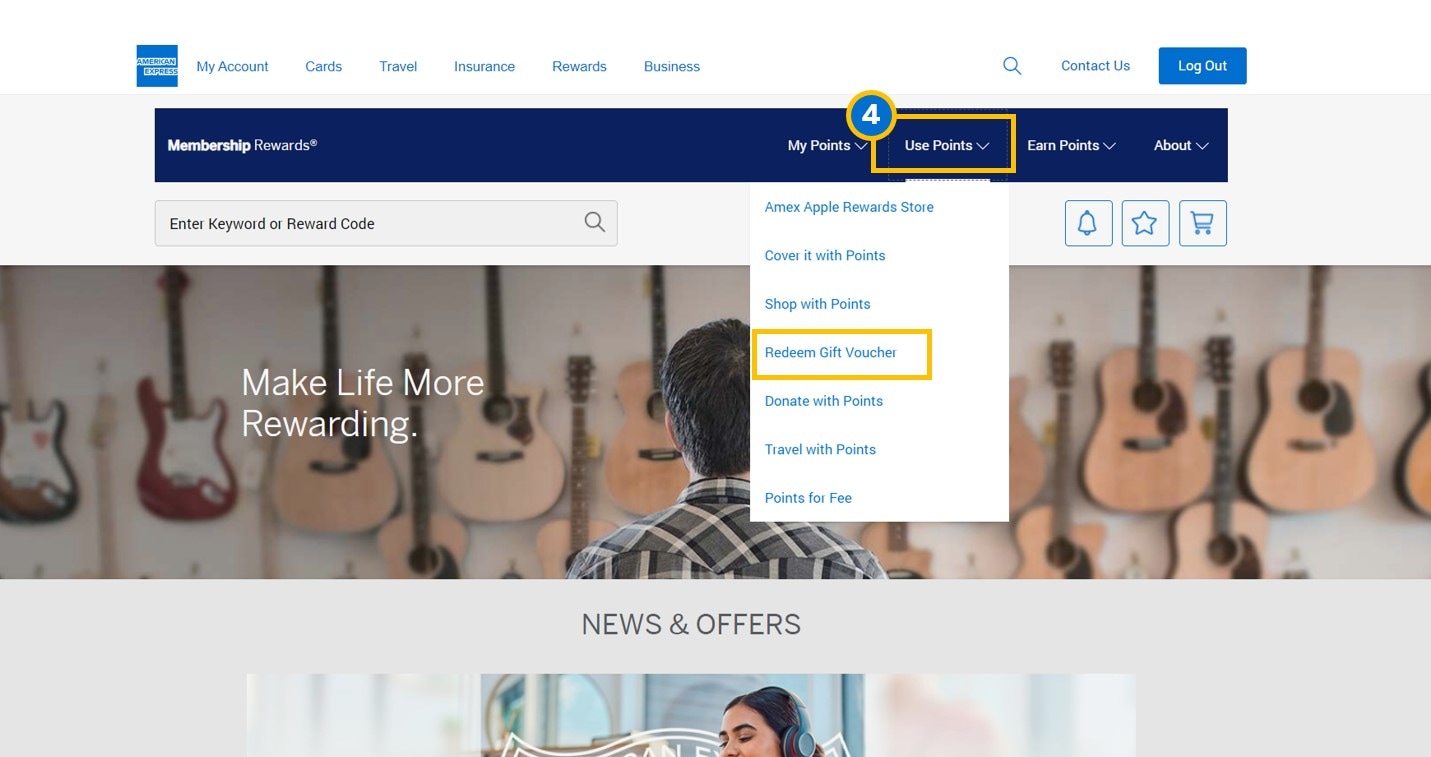Image resolution: width=1431 pixels, height=757 pixels.
Task: Open the About dropdown menu
Action: [1180, 145]
